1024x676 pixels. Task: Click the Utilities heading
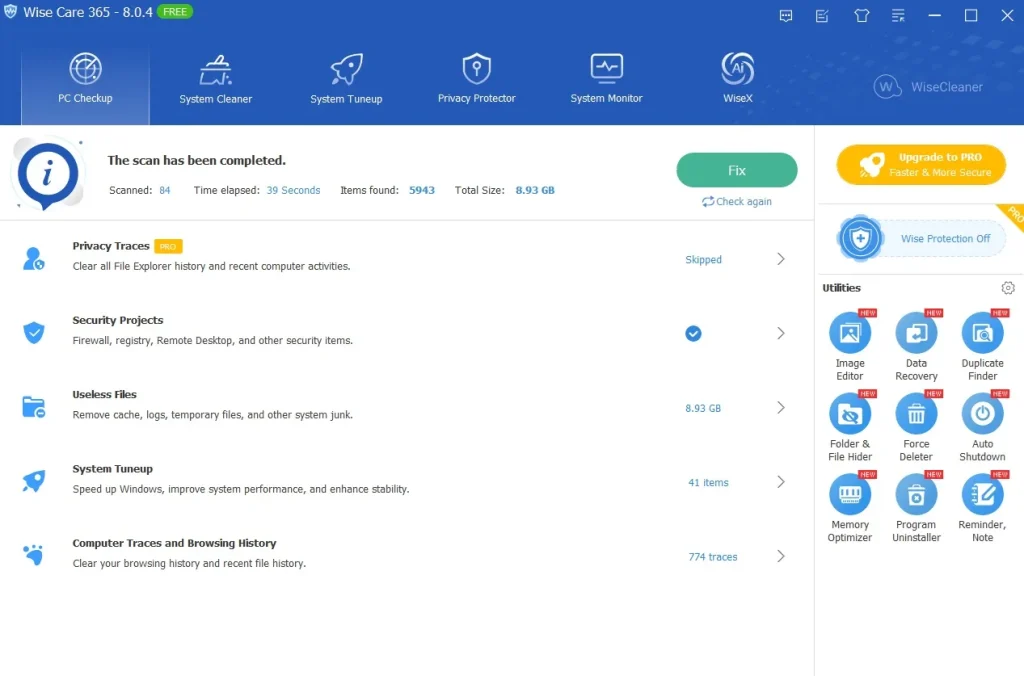click(x=841, y=287)
